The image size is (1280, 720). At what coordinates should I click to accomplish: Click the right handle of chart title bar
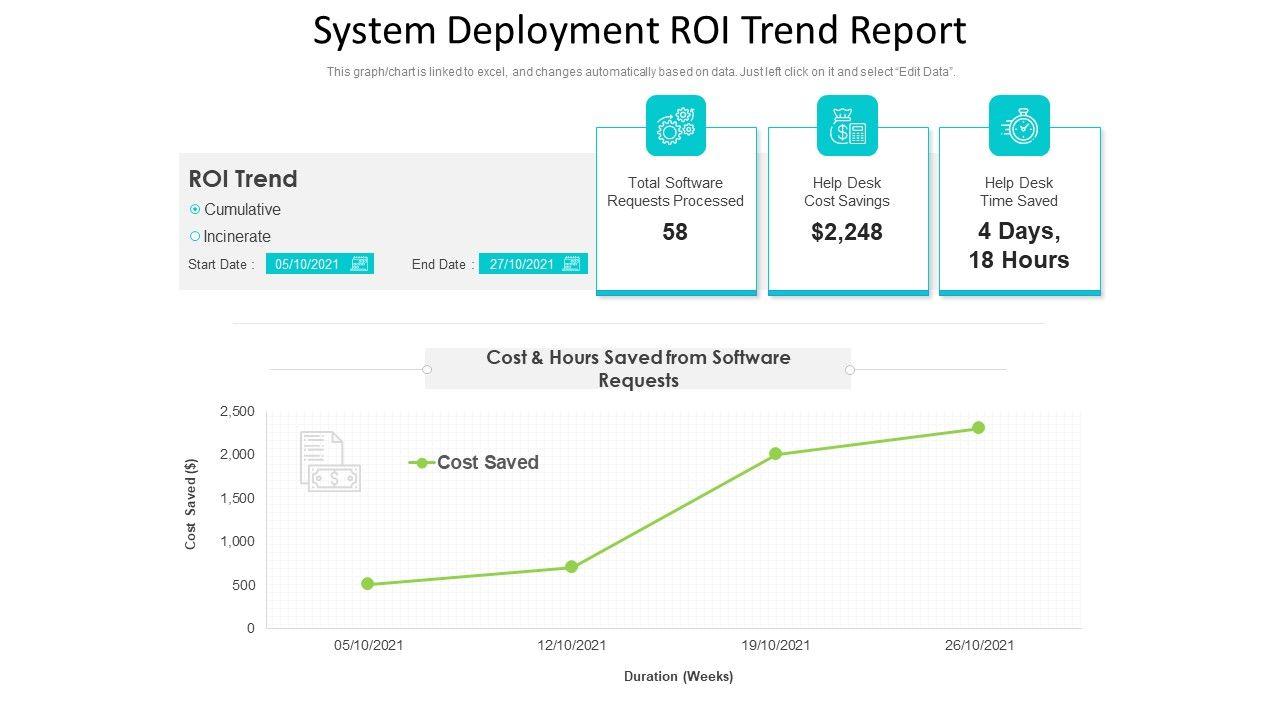[x=850, y=370]
